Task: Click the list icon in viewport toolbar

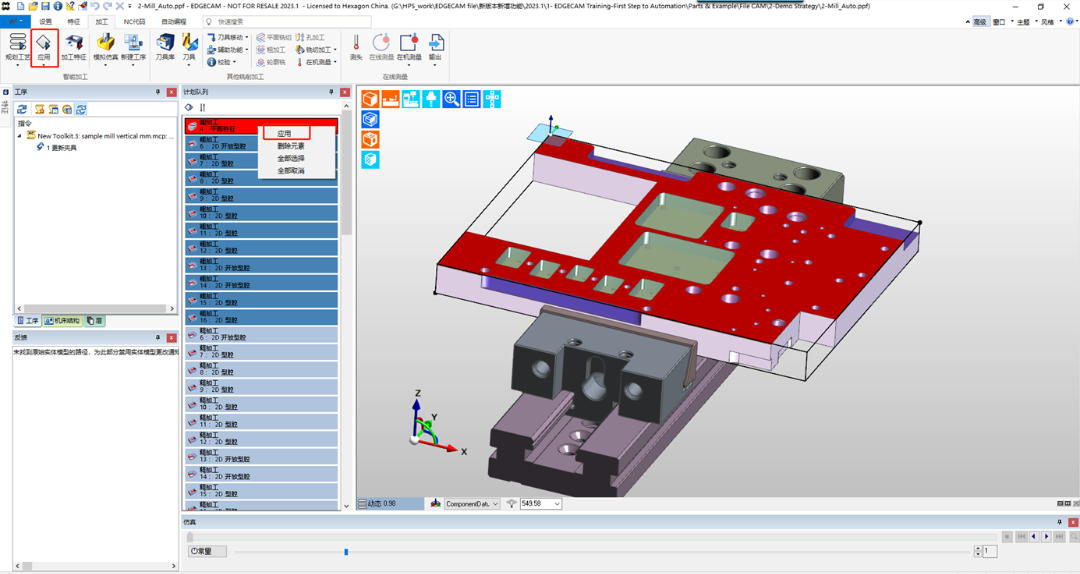Action: pyautogui.click(x=472, y=99)
